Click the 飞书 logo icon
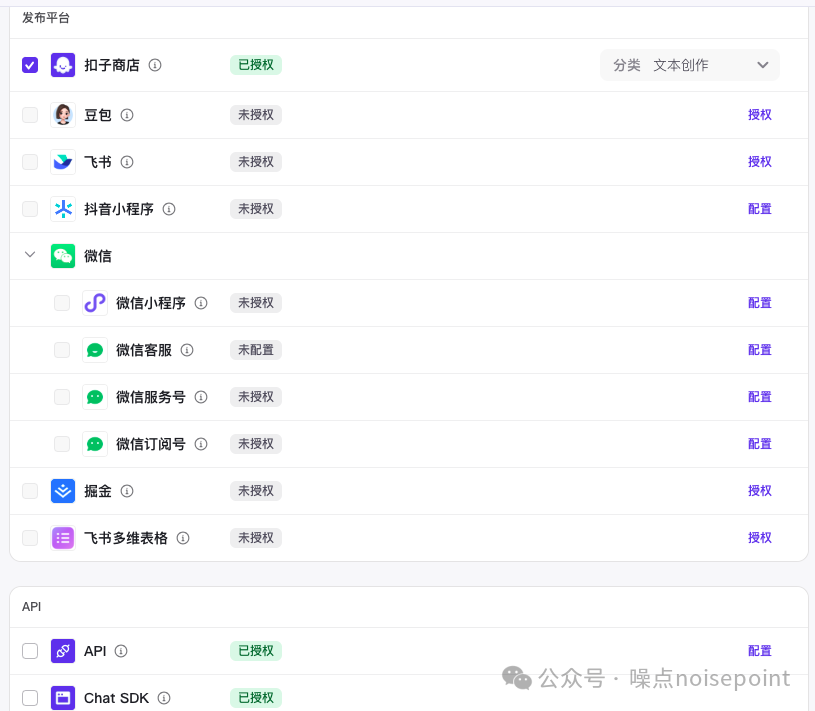The image size is (815, 711). [x=63, y=162]
